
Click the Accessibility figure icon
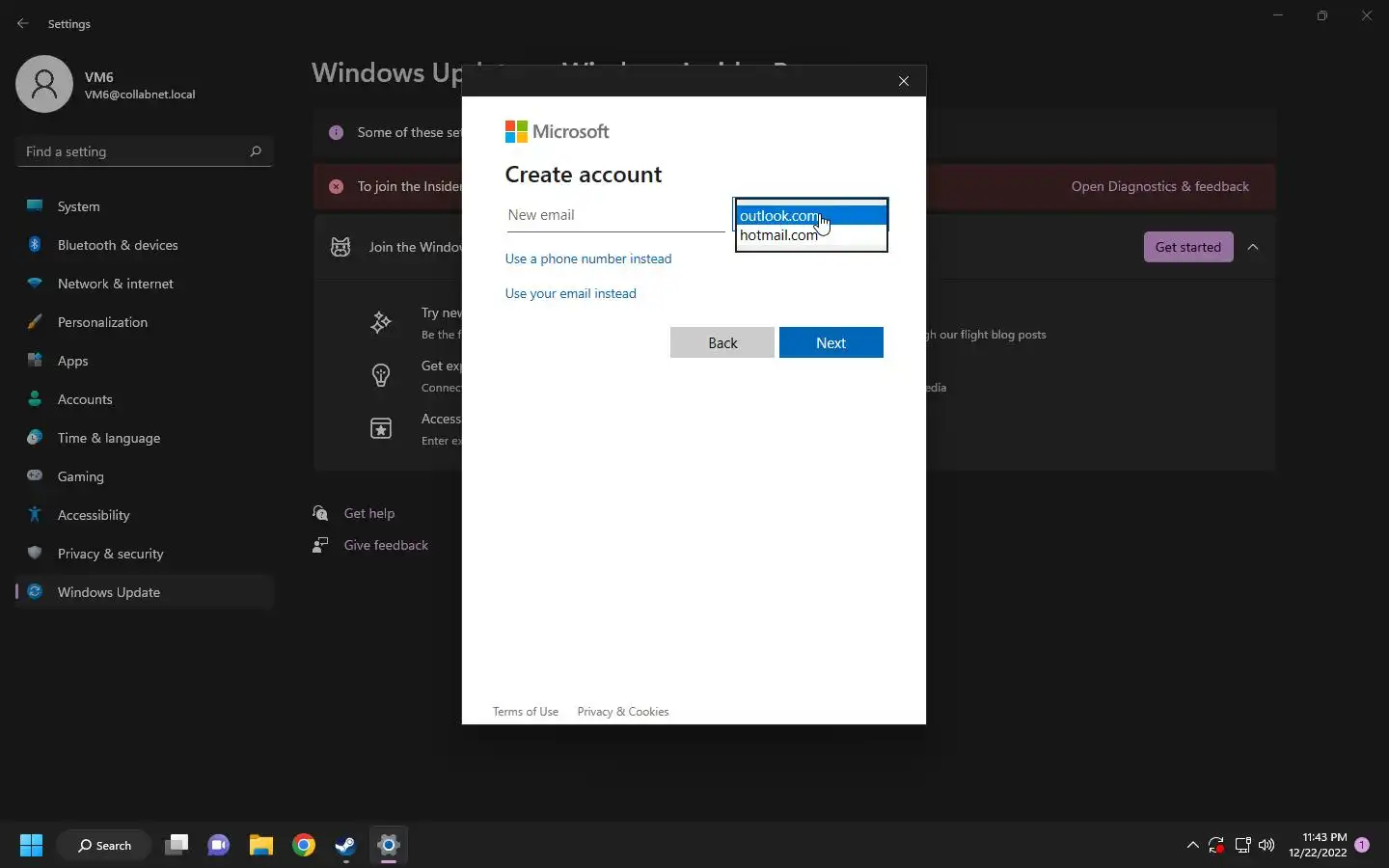point(35,514)
